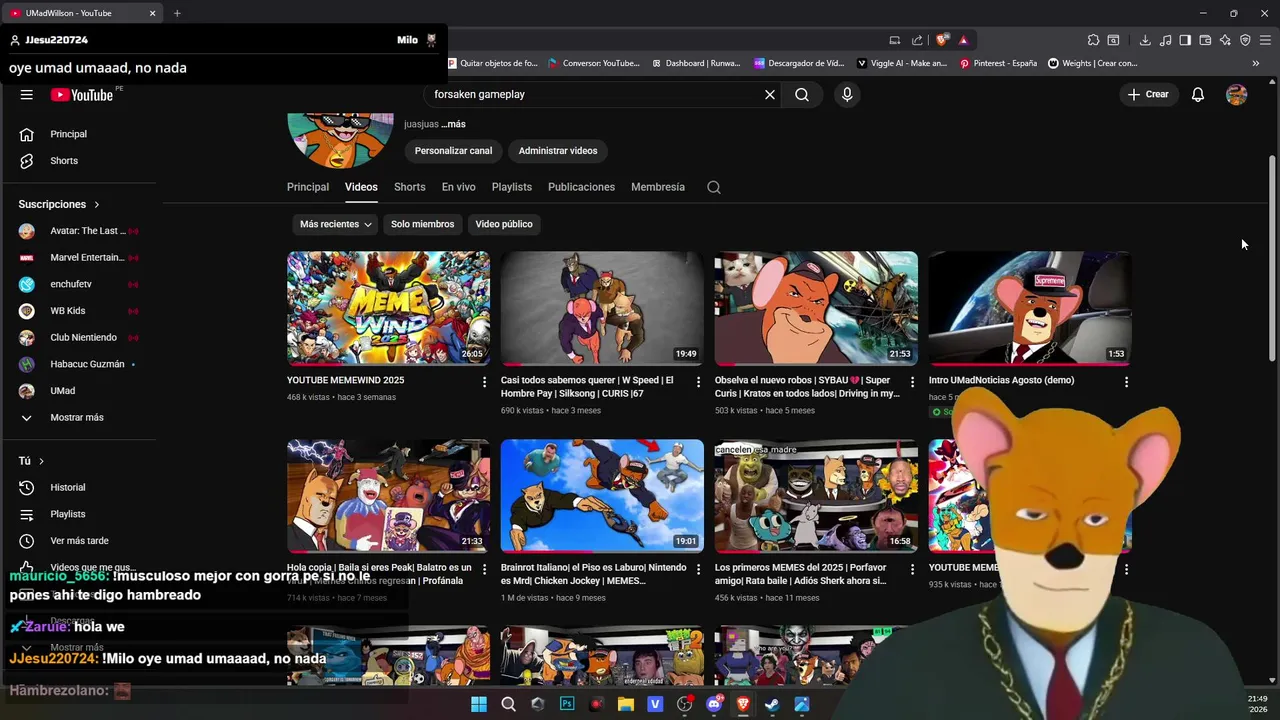Switch to the Shorts channel tab

(x=410, y=187)
